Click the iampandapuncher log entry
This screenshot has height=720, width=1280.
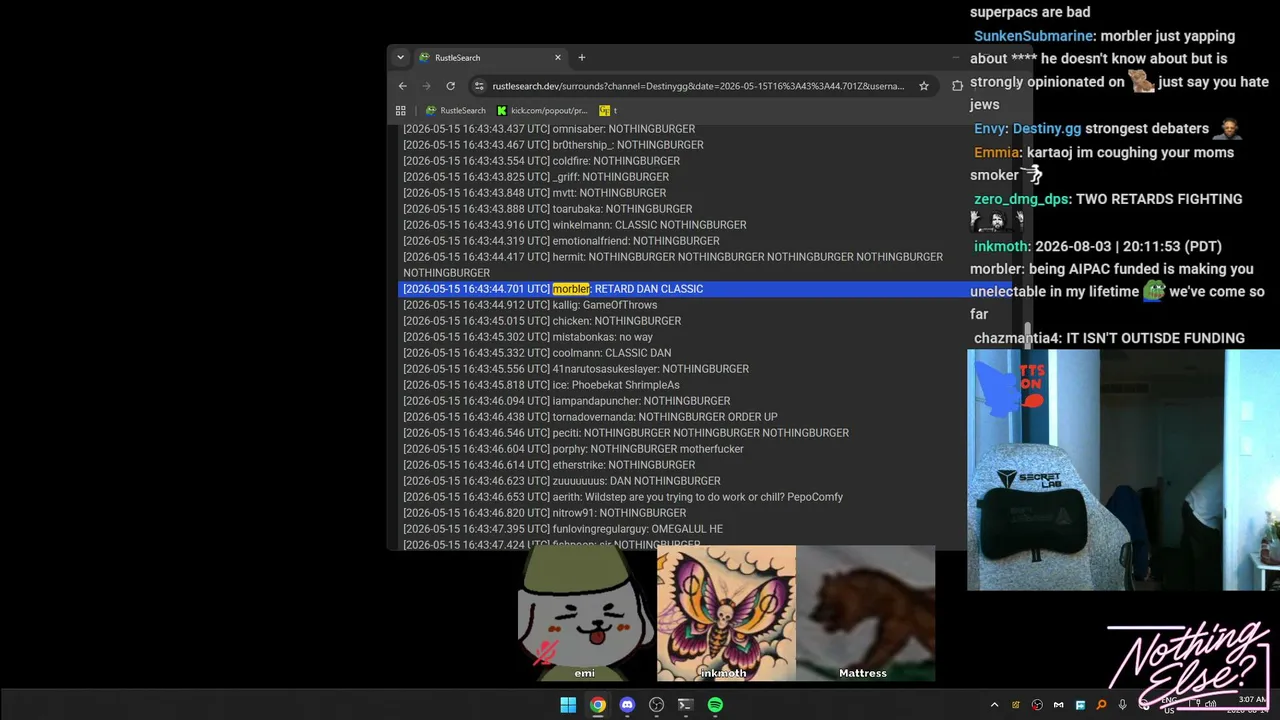(567, 401)
